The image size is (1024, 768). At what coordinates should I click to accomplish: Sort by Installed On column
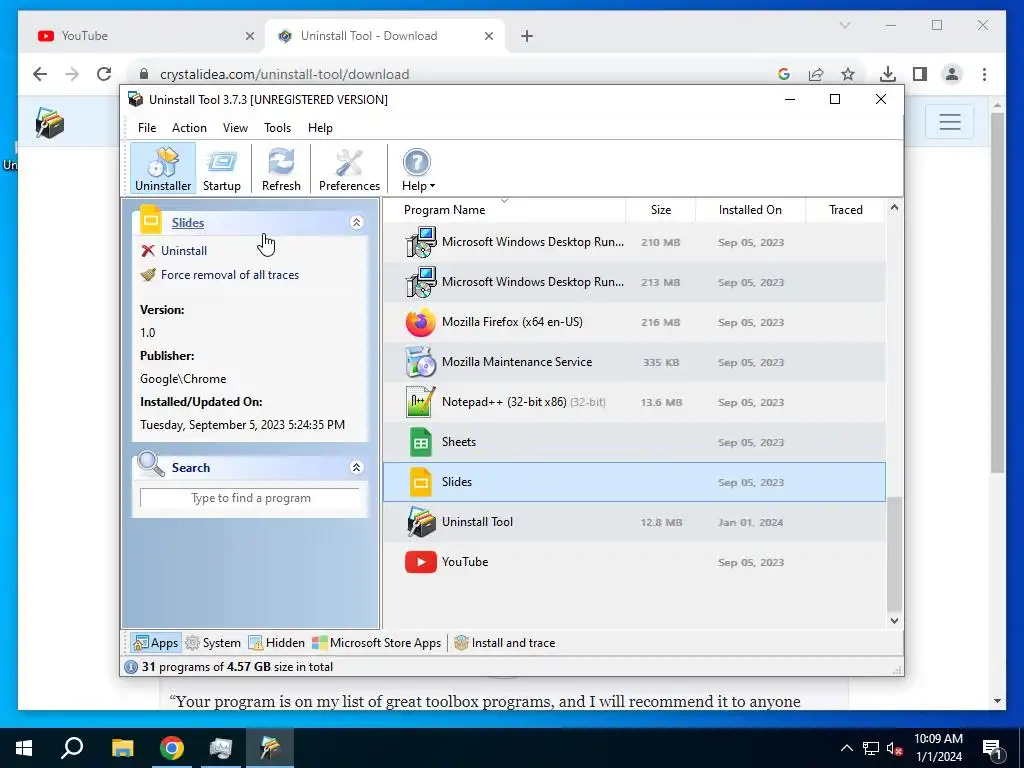coord(750,210)
